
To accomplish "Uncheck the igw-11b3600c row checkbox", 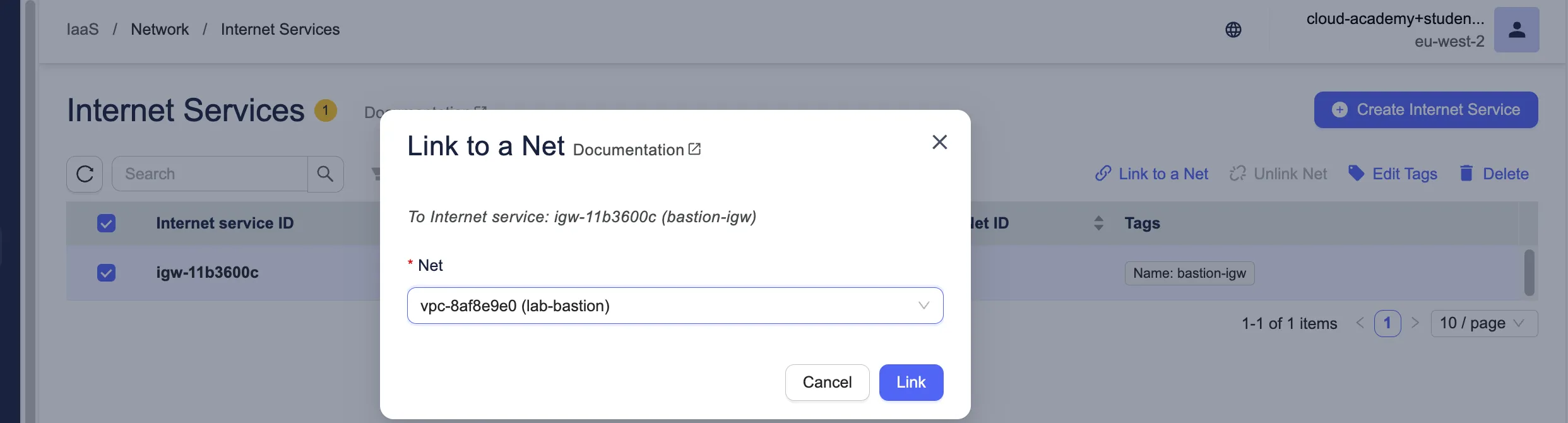I will click(x=106, y=273).
